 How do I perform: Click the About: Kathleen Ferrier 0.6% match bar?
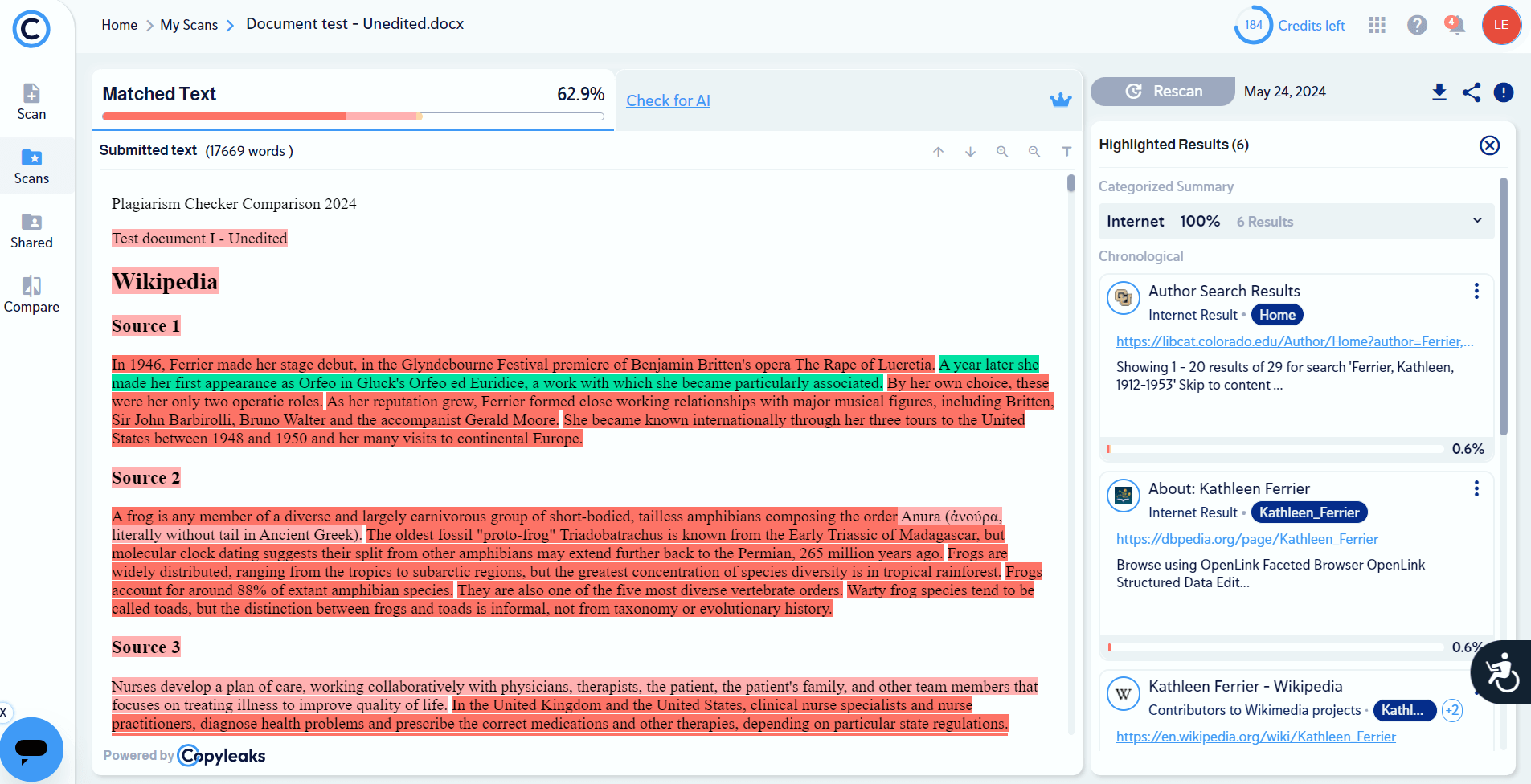coord(1275,647)
